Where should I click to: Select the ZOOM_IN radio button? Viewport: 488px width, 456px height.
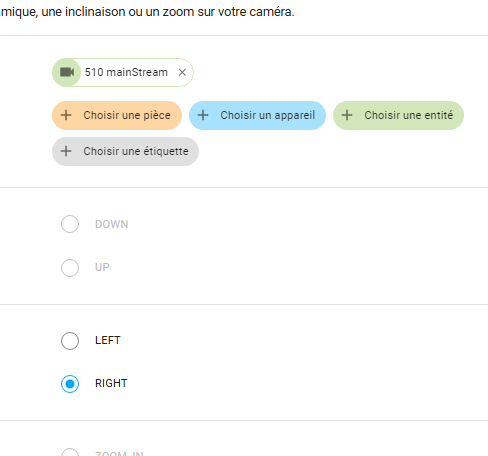point(70,453)
